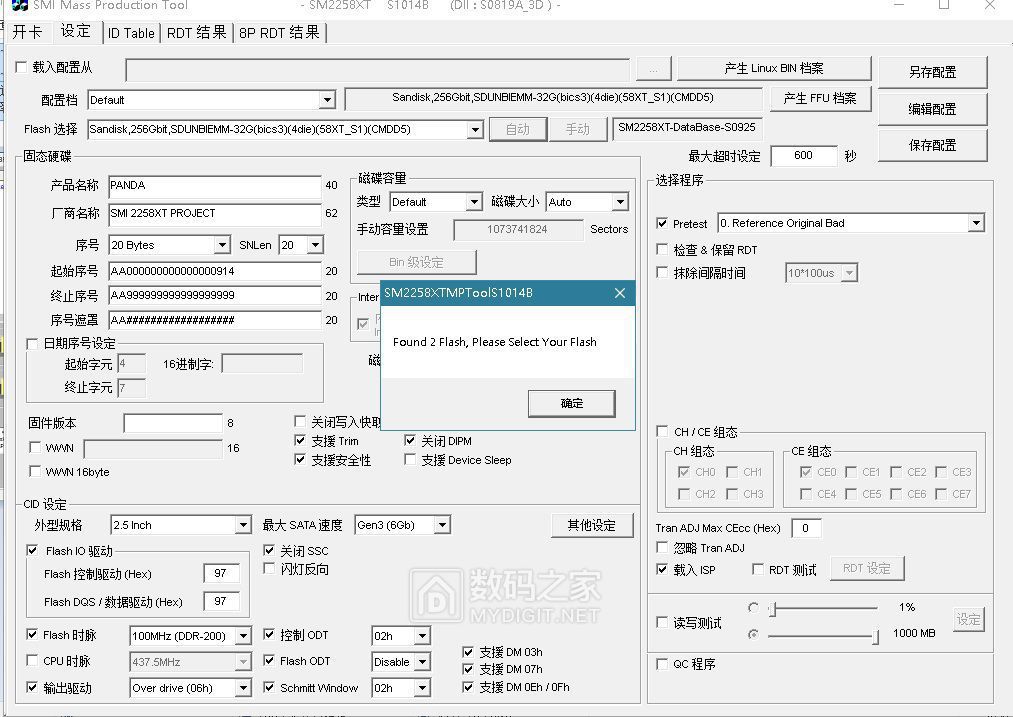
Task: Open 输出驱动 Over drive dropdown
Action: [243, 688]
